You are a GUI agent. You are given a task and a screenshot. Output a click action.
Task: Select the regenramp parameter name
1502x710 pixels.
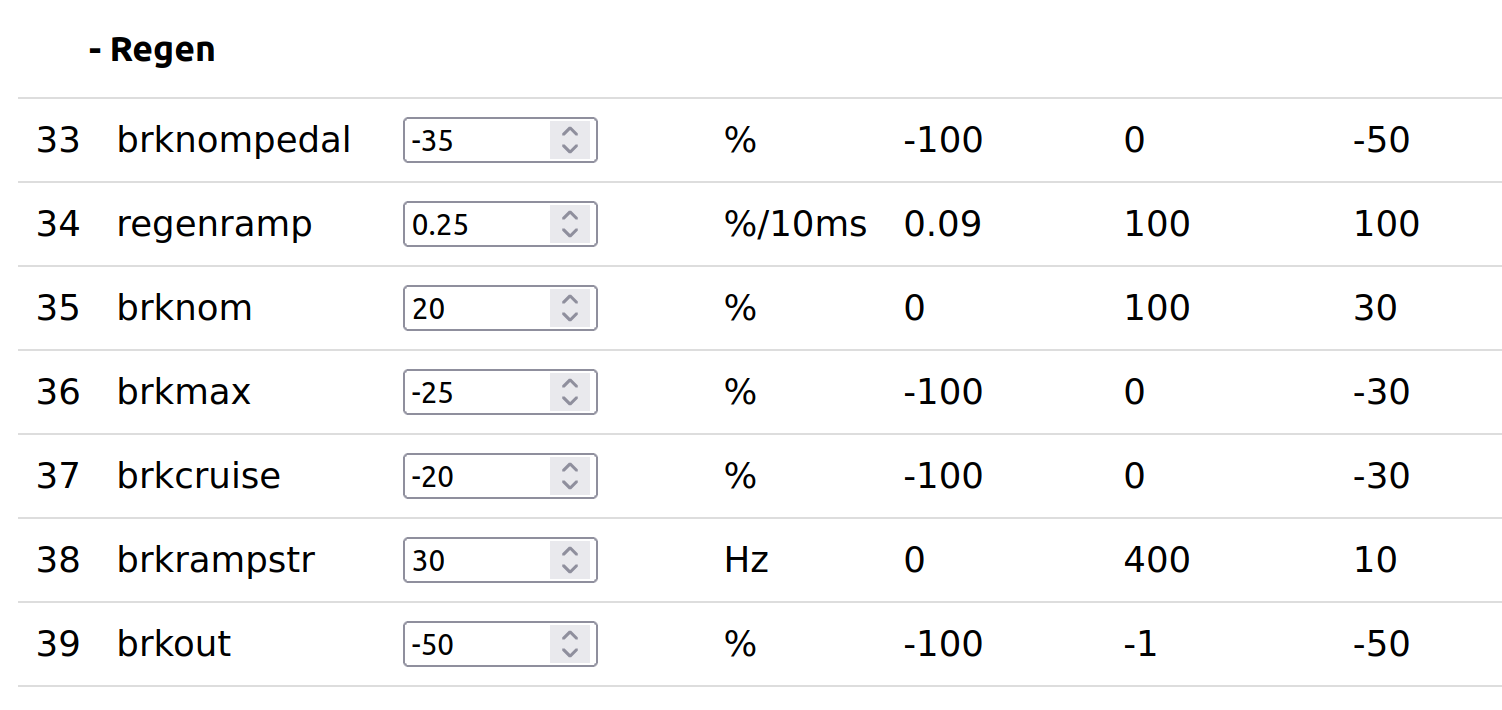pyautogui.click(x=214, y=224)
